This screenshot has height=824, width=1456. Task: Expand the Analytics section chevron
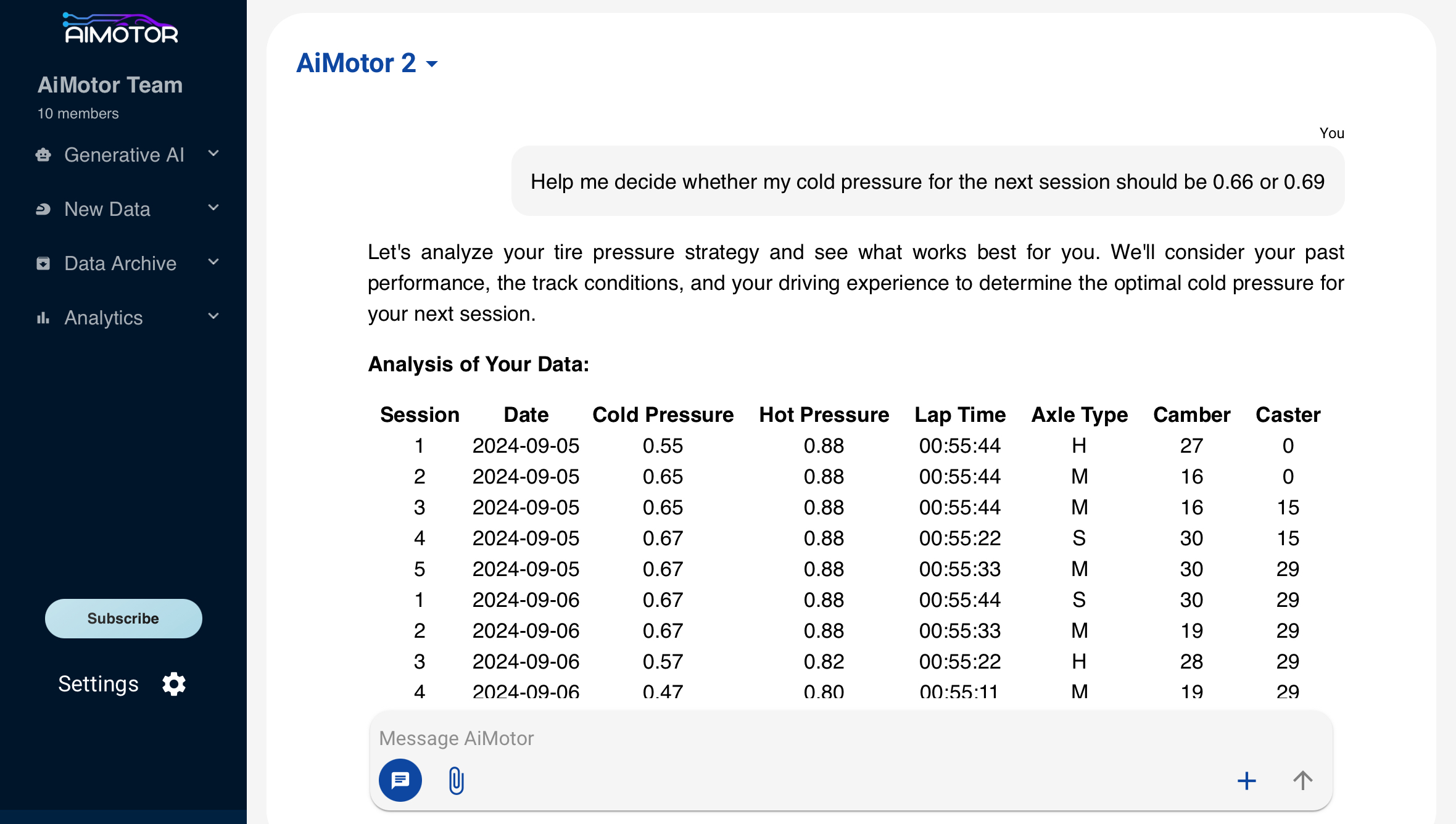click(x=213, y=316)
